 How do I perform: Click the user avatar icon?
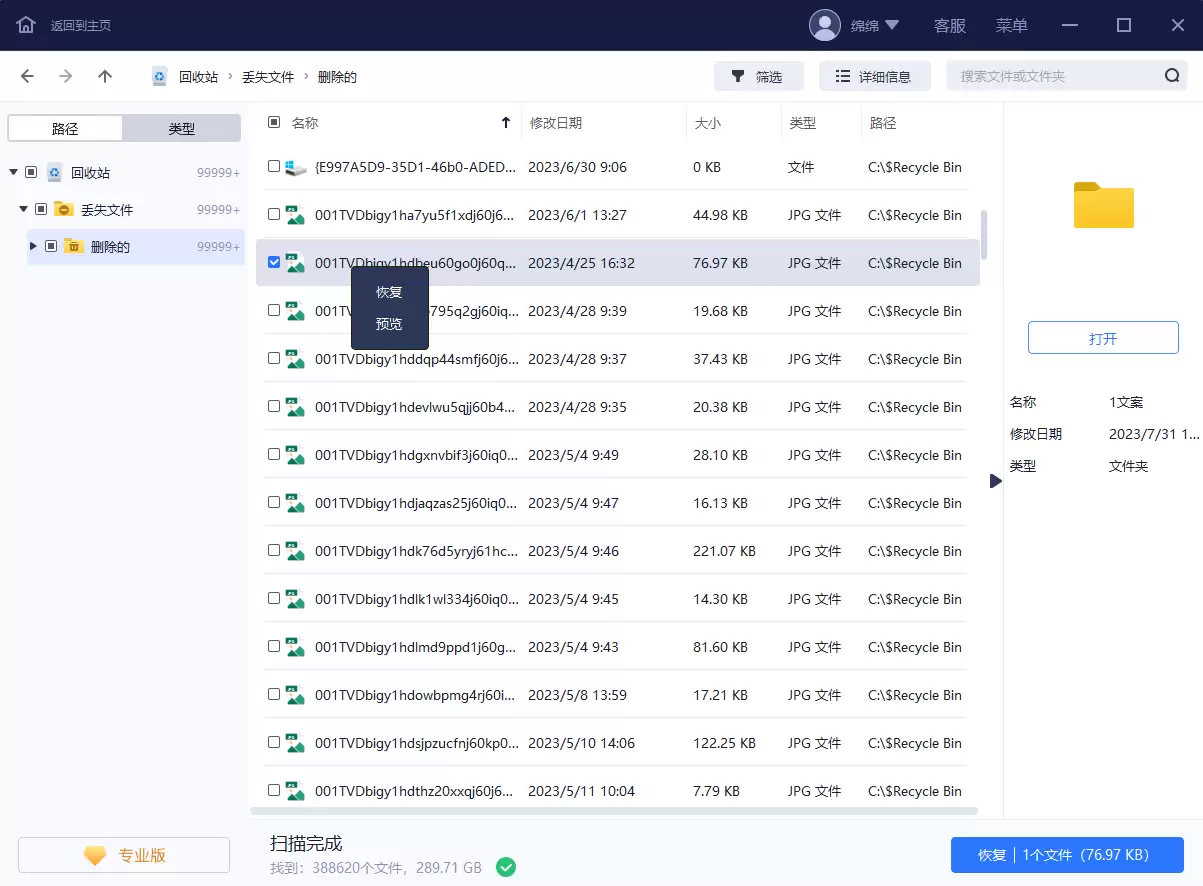click(825, 25)
